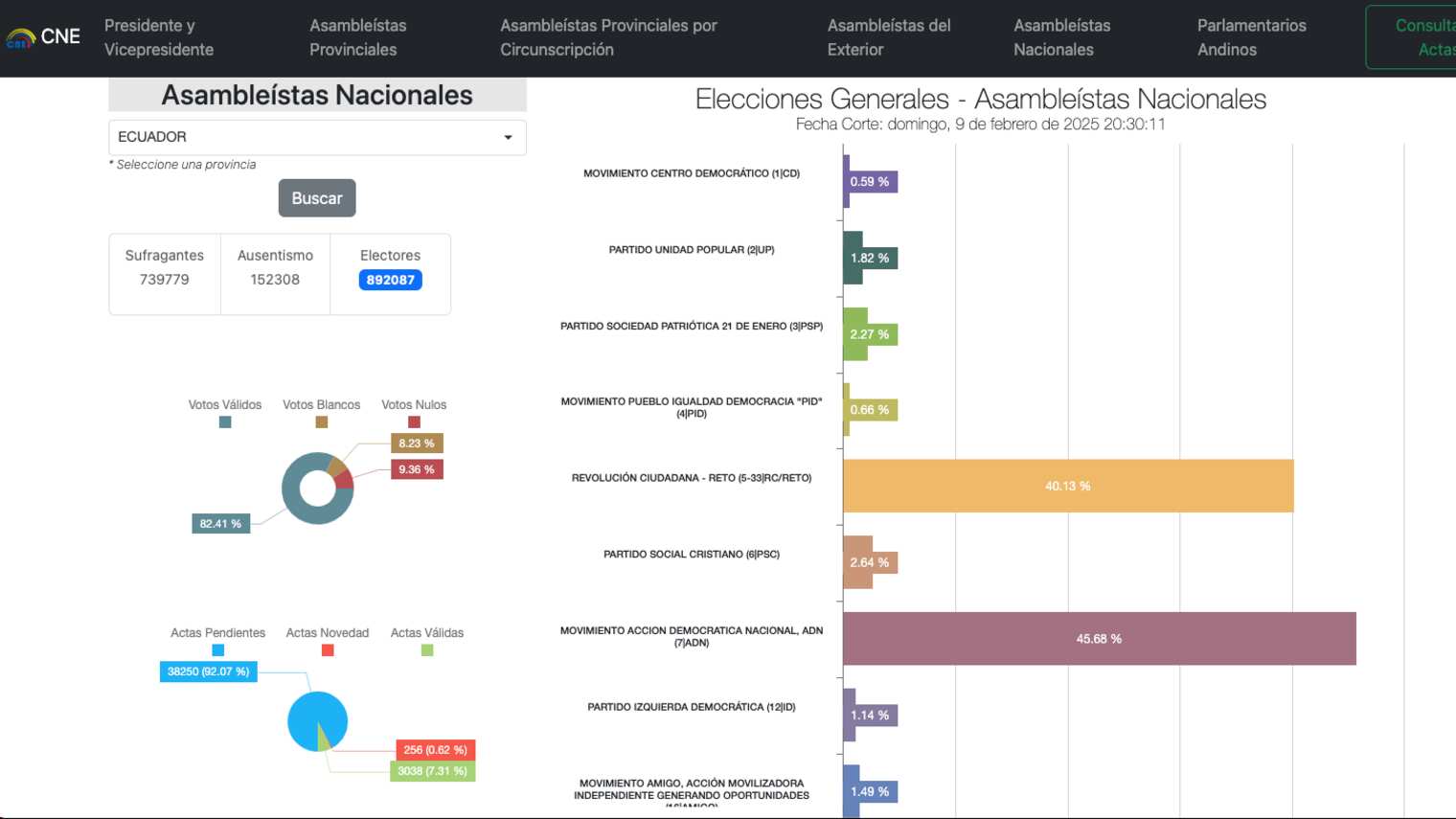Click the Actas Novedad red legend square
Viewport: 1456px width, 819px height.
point(328,650)
